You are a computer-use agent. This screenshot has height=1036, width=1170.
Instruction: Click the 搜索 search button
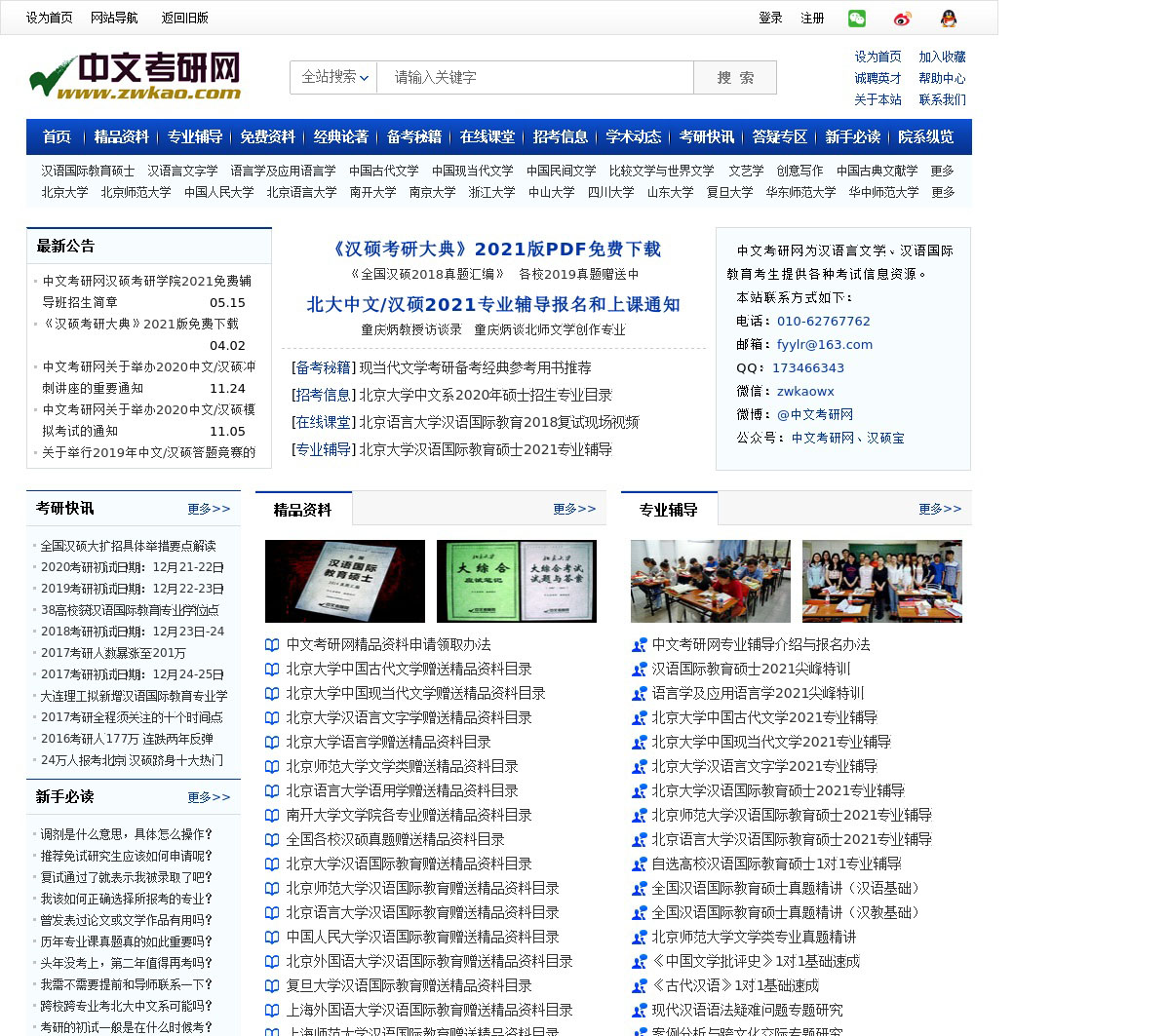tap(735, 77)
